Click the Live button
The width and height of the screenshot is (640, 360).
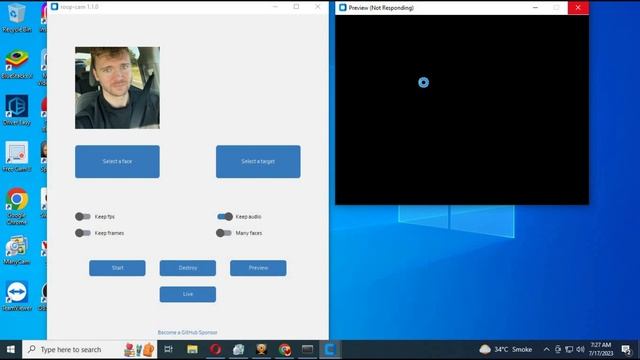pos(188,294)
